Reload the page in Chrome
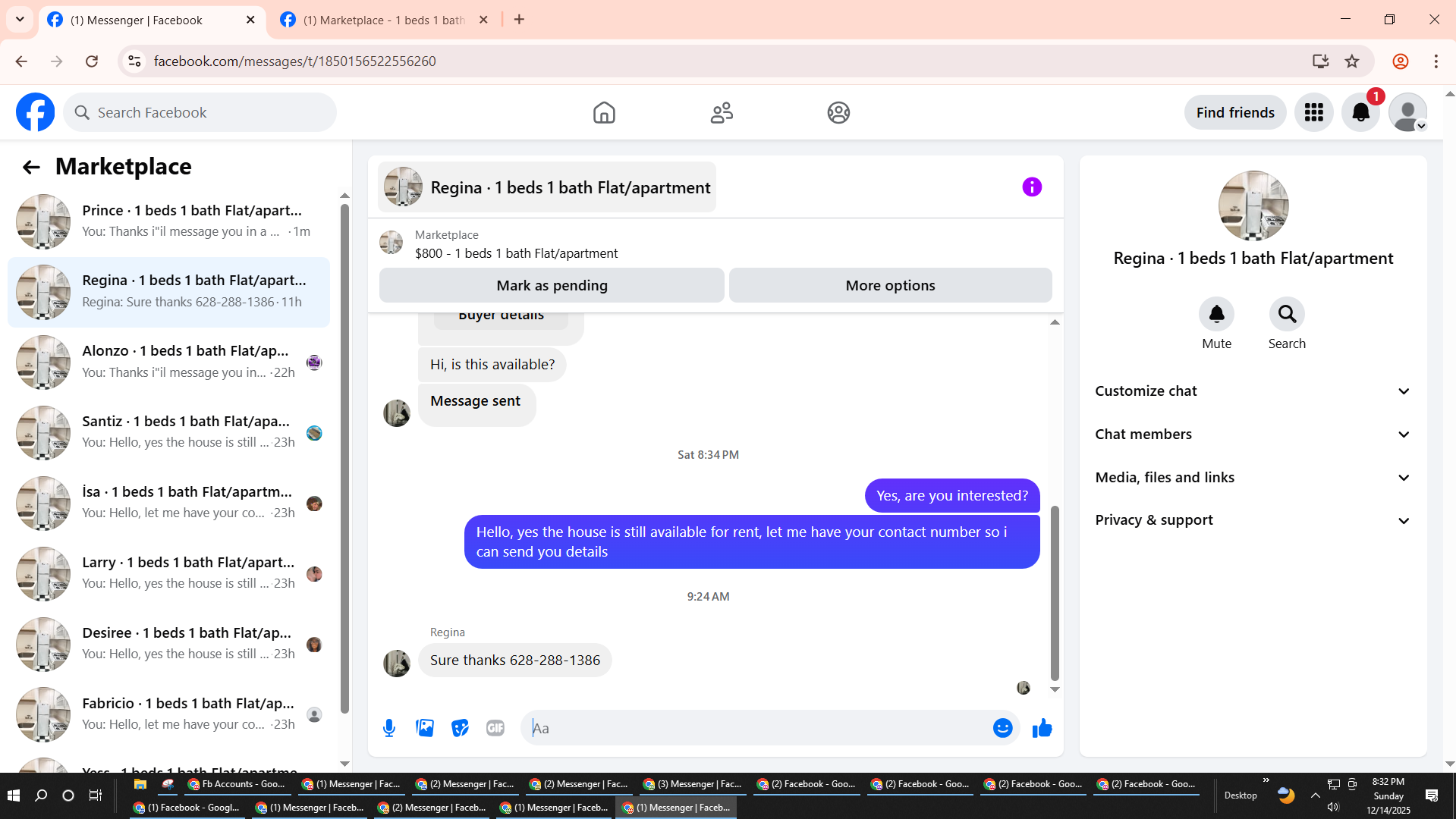 click(x=92, y=61)
